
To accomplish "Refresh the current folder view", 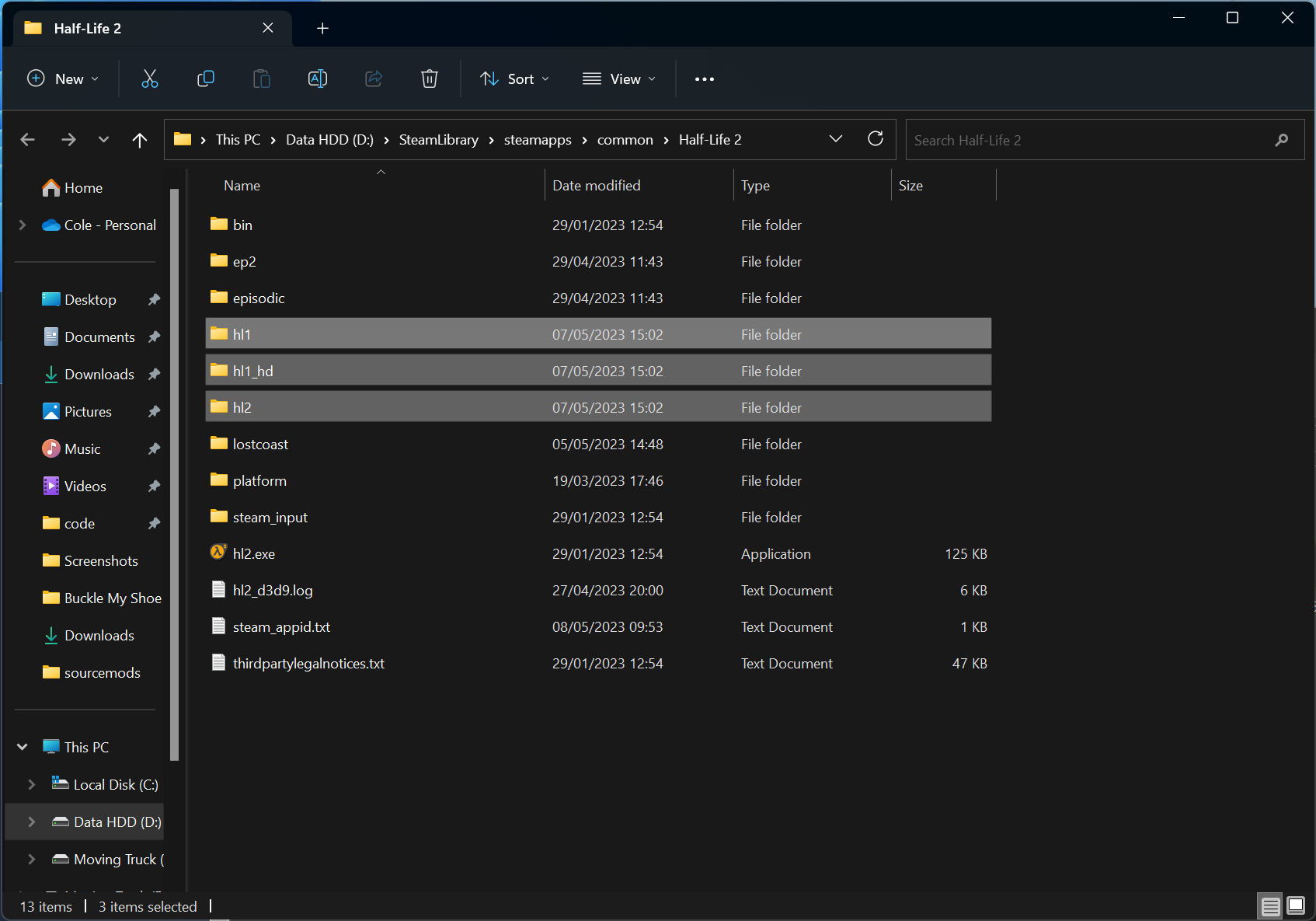I will (x=876, y=139).
